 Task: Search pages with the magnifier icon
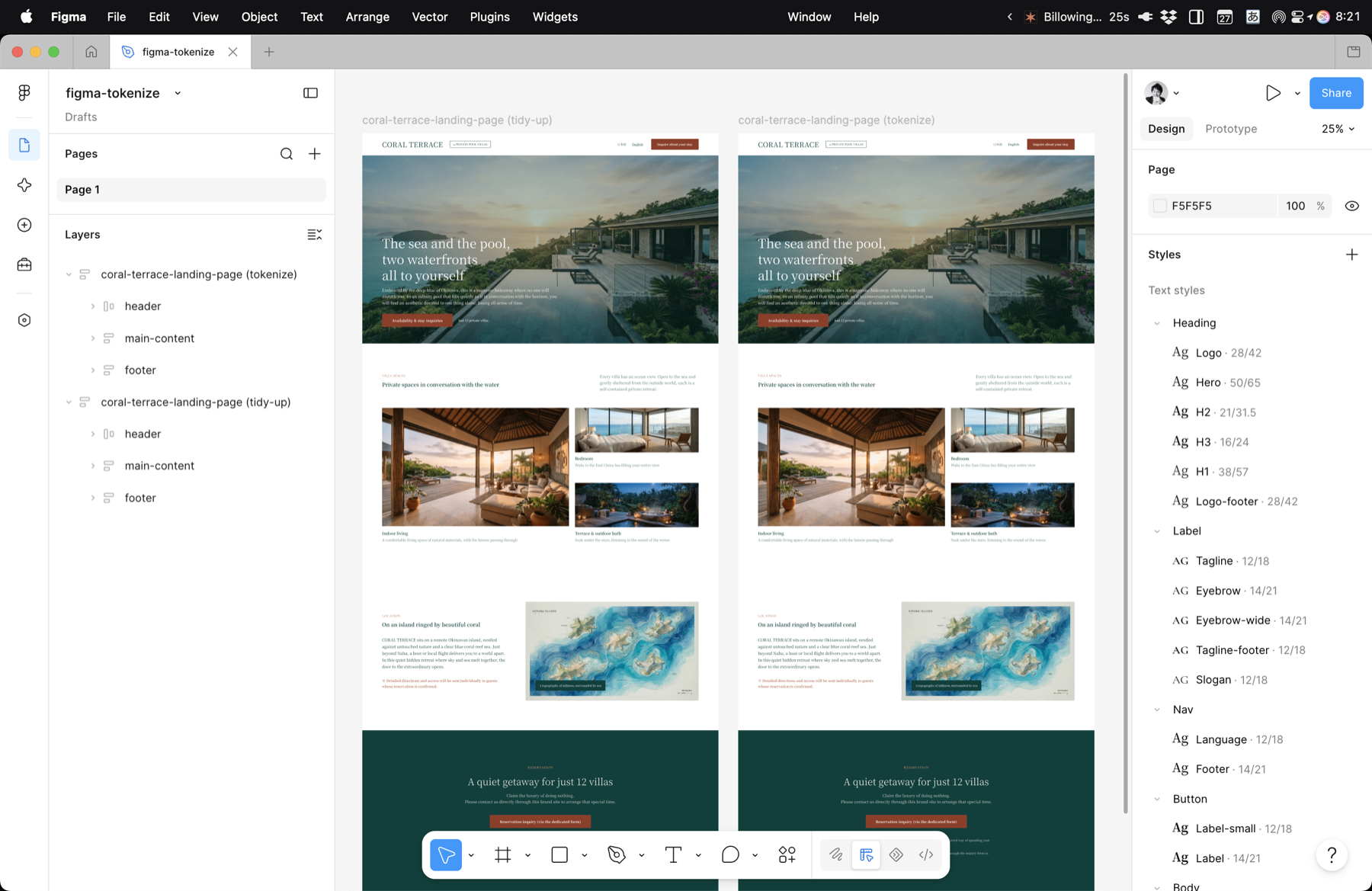click(287, 154)
